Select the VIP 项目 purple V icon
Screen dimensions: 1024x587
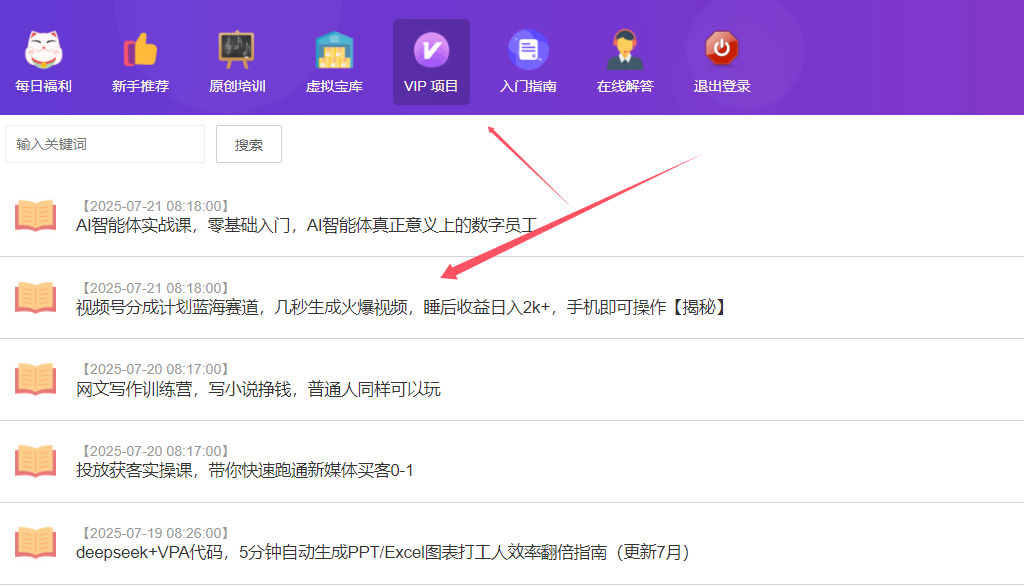tap(431, 50)
